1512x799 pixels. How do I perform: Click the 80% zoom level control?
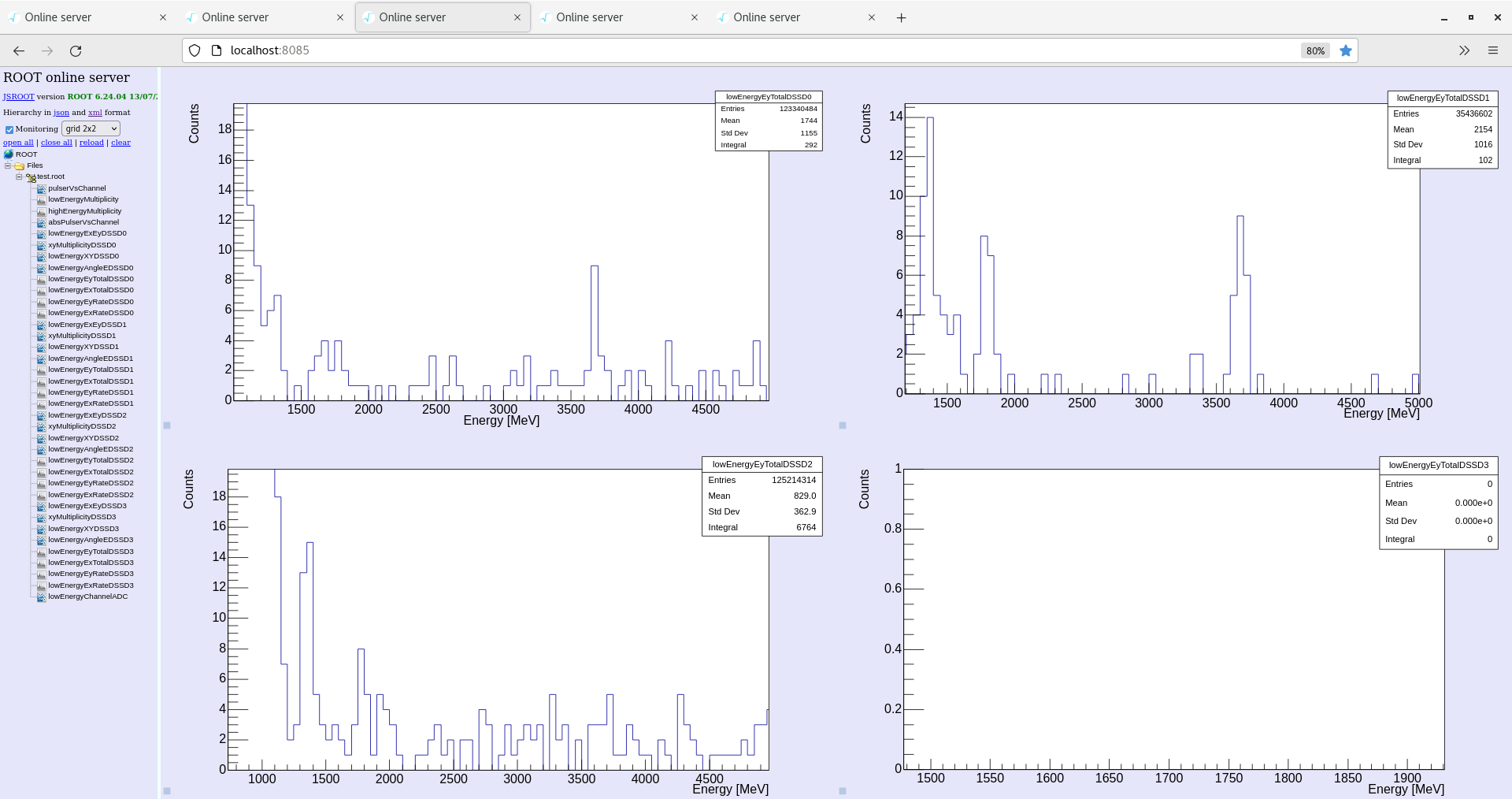click(x=1314, y=50)
